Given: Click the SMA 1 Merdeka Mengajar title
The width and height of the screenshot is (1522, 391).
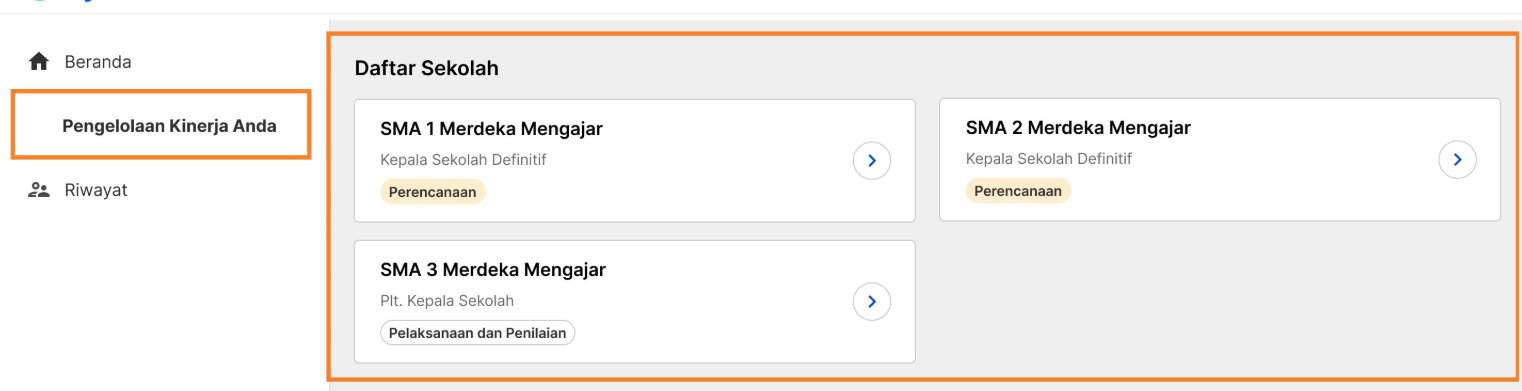Looking at the screenshot, I should [x=491, y=128].
